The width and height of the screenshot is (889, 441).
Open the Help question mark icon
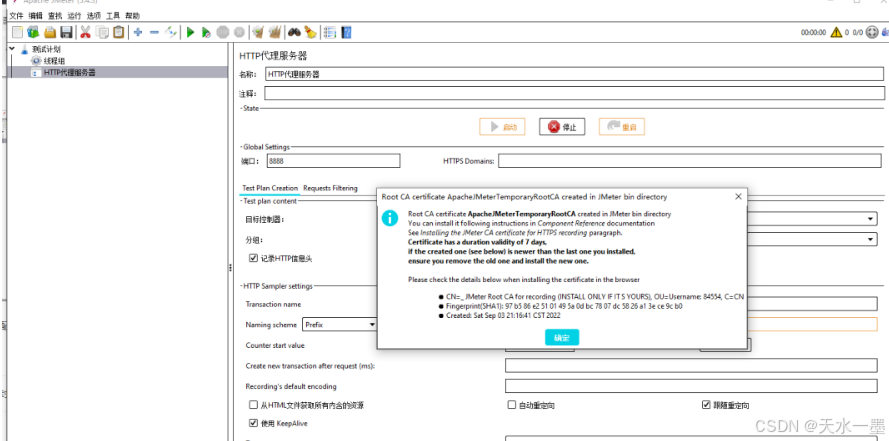pyautogui.click(x=346, y=33)
